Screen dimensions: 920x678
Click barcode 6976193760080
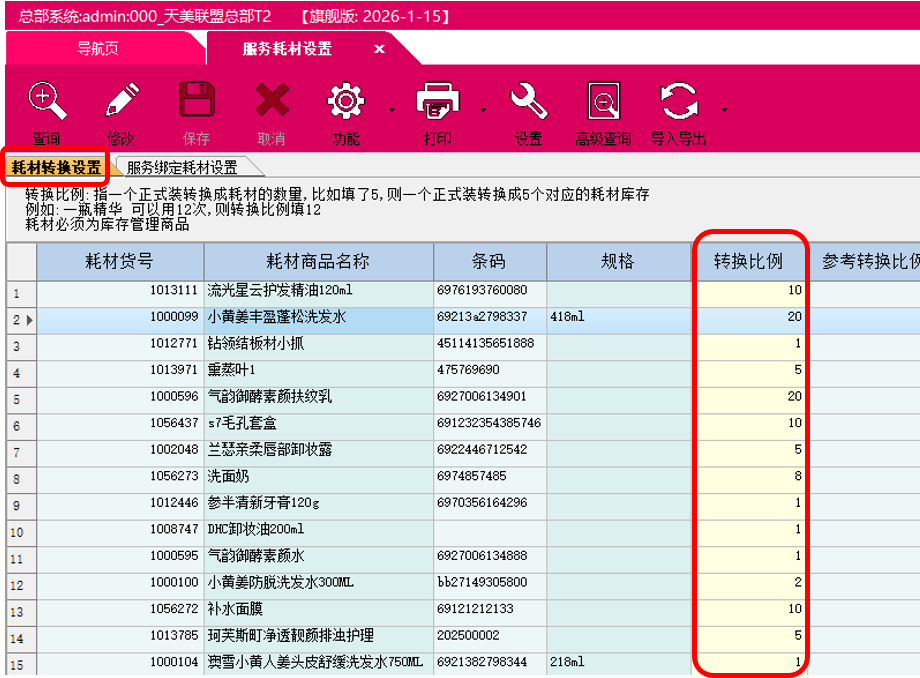[482, 290]
